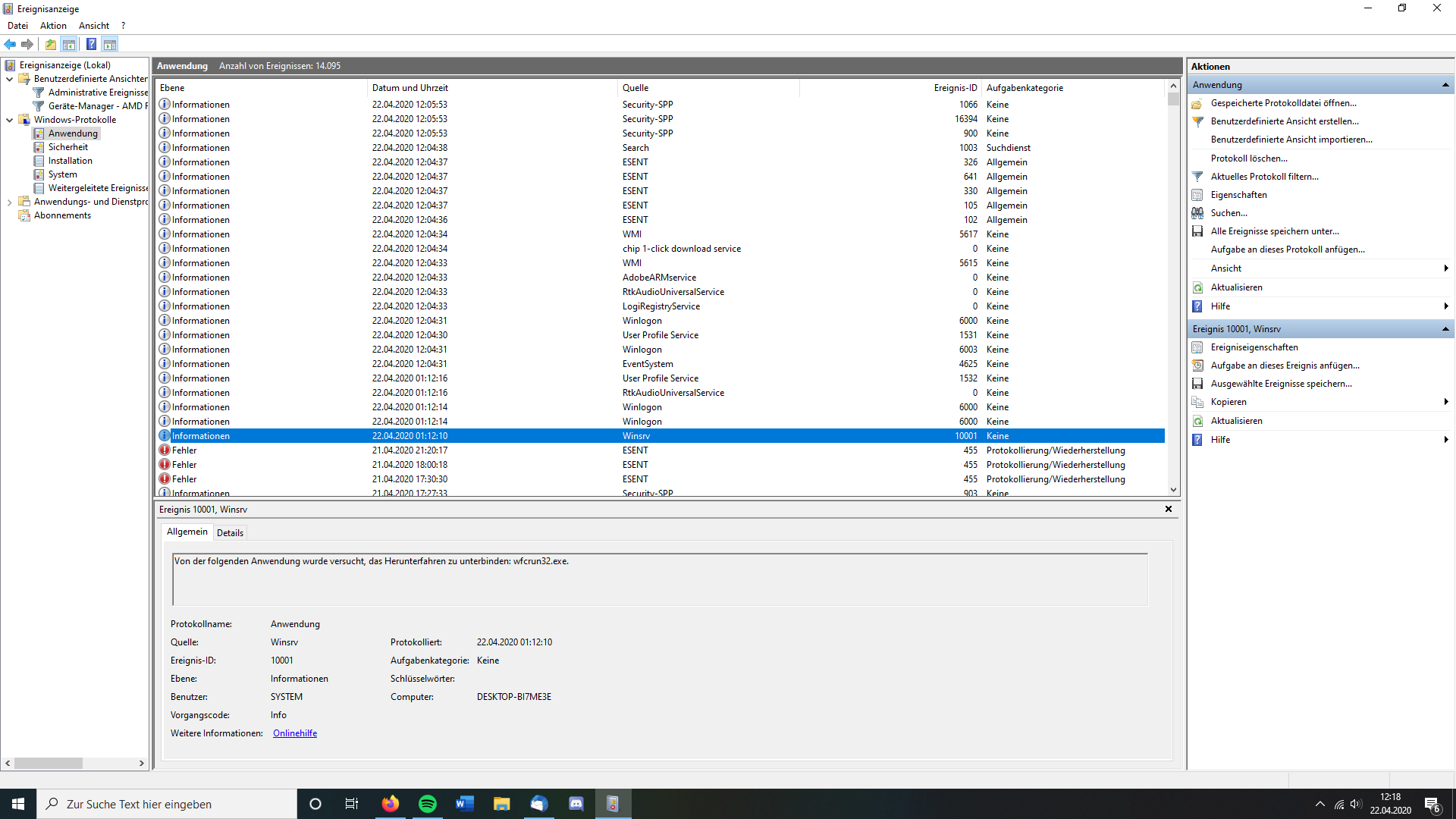Open the Suchen... binoculars action
Viewport: 1456px width, 819px height.
pyautogui.click(x=1228, y=213)
